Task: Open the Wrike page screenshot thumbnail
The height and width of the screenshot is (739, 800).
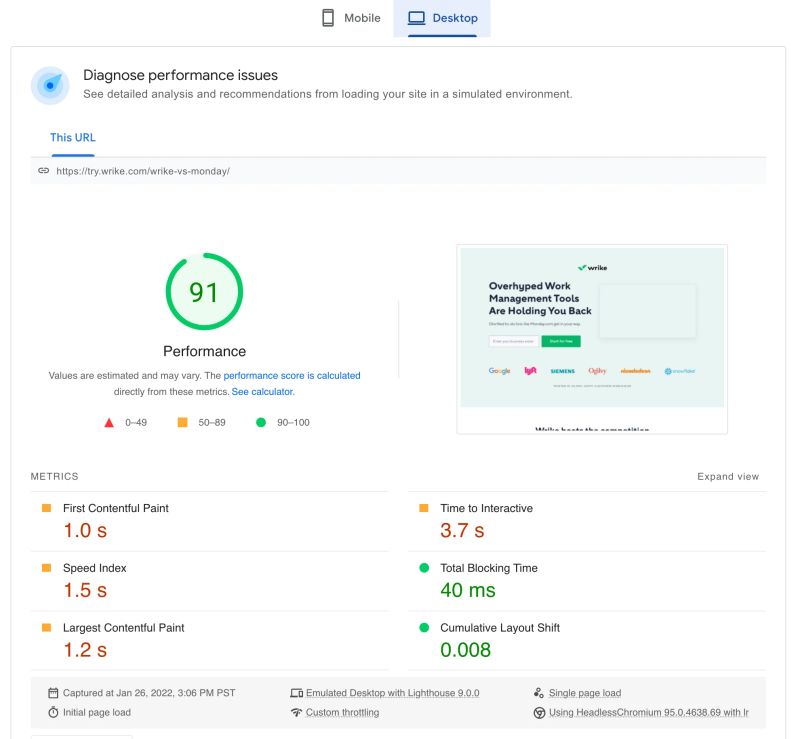Action: 592,339
